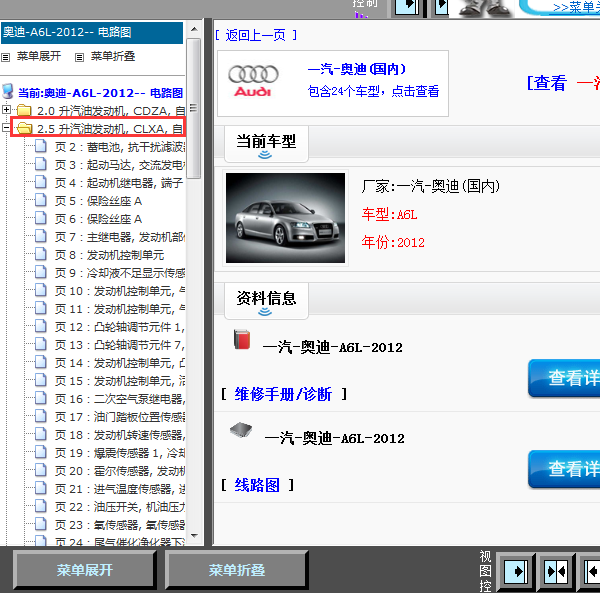This screenshot has height=593, width=600.
Task: Click the tree panel vertical scrollbar thumb
Action: click(x=194, y=108)
